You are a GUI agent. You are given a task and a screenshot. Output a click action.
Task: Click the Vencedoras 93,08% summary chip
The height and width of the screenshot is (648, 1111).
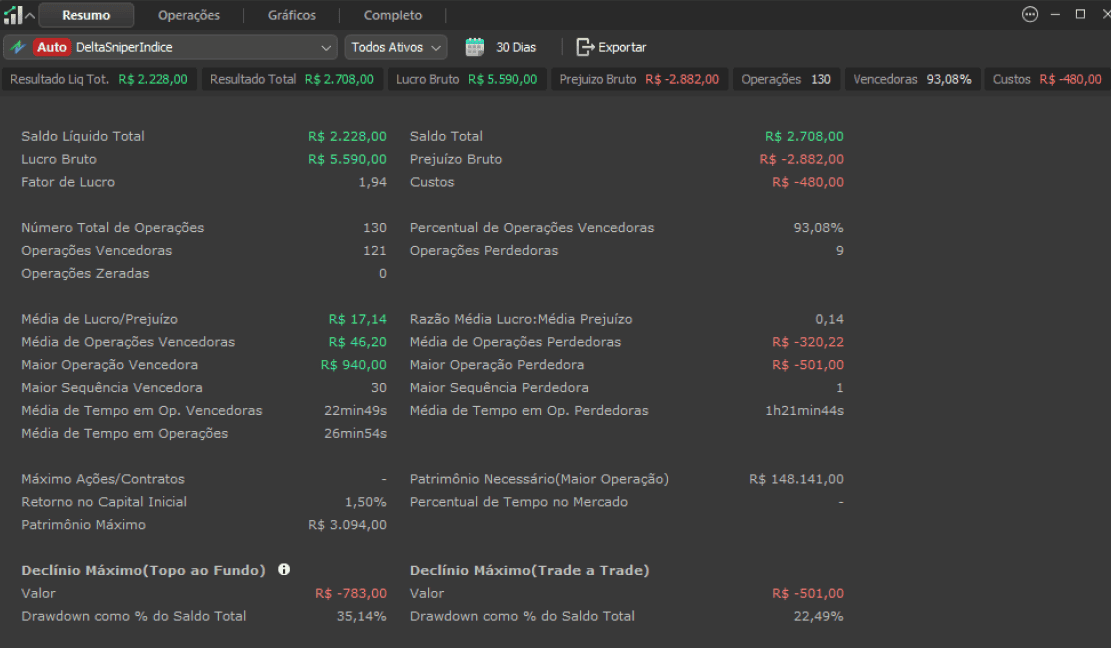pos(912,79)
